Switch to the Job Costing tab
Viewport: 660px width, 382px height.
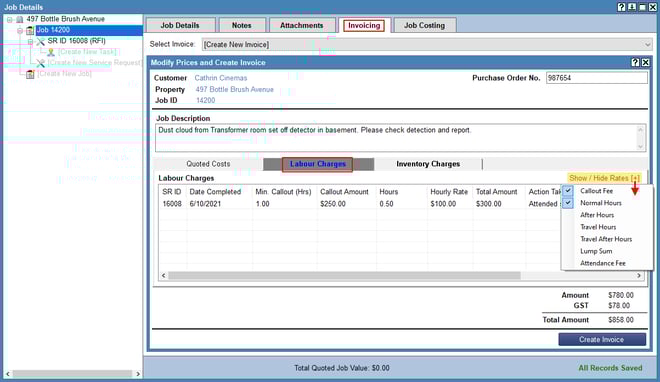424,25
